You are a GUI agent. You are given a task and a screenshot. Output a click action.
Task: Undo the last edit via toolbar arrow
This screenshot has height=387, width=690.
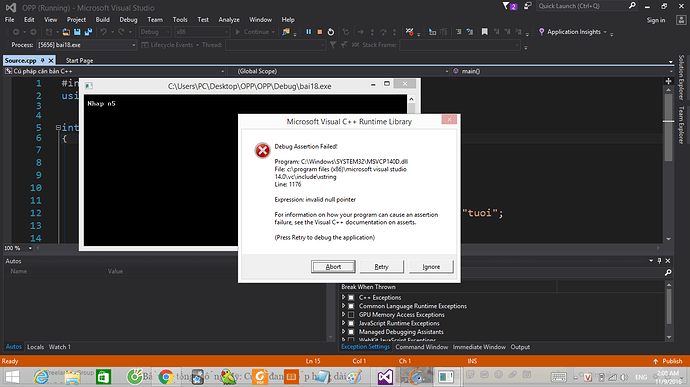(103, 32)
